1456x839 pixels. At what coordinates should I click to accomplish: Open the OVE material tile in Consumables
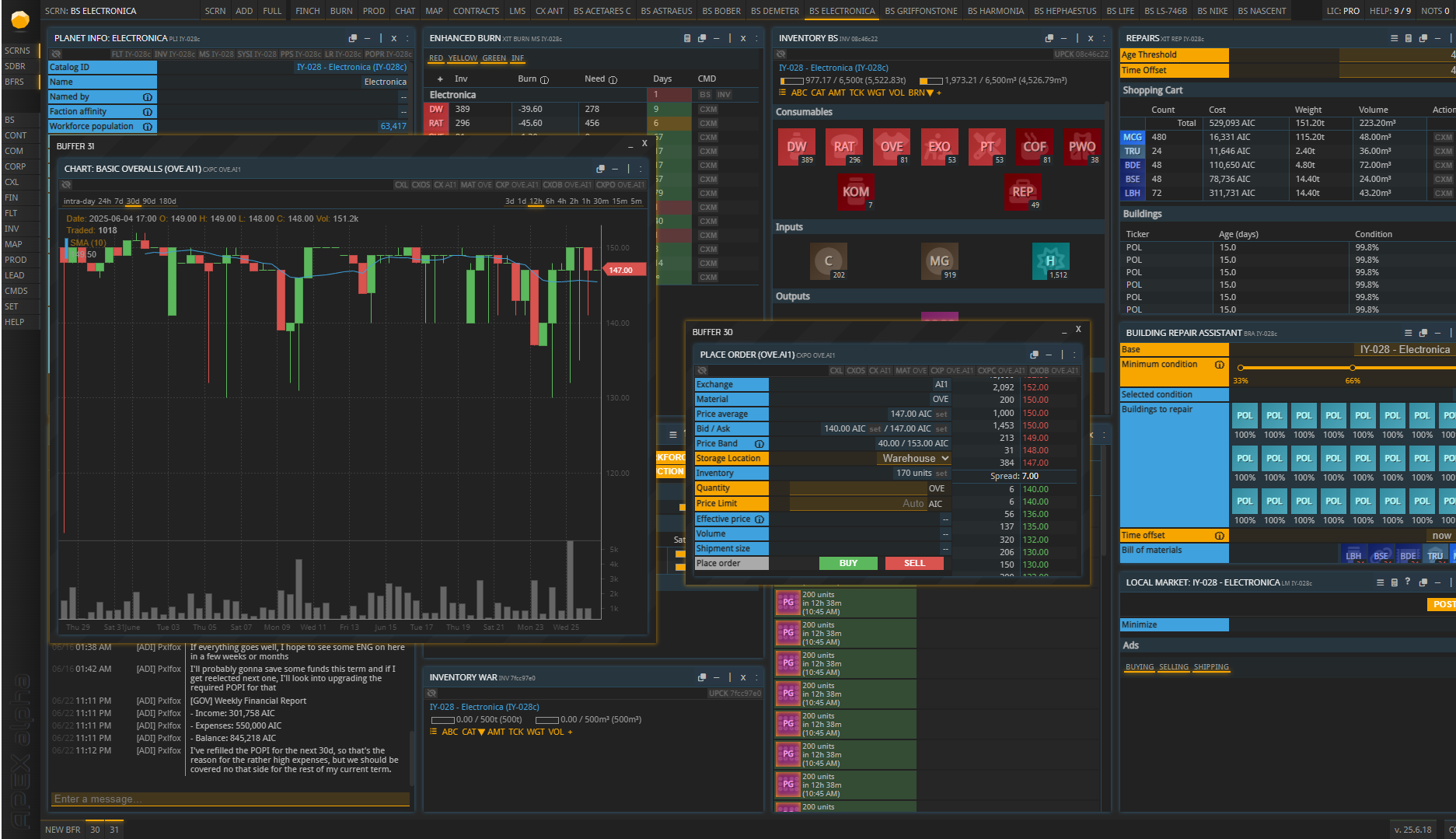click(x=892, y=146)
